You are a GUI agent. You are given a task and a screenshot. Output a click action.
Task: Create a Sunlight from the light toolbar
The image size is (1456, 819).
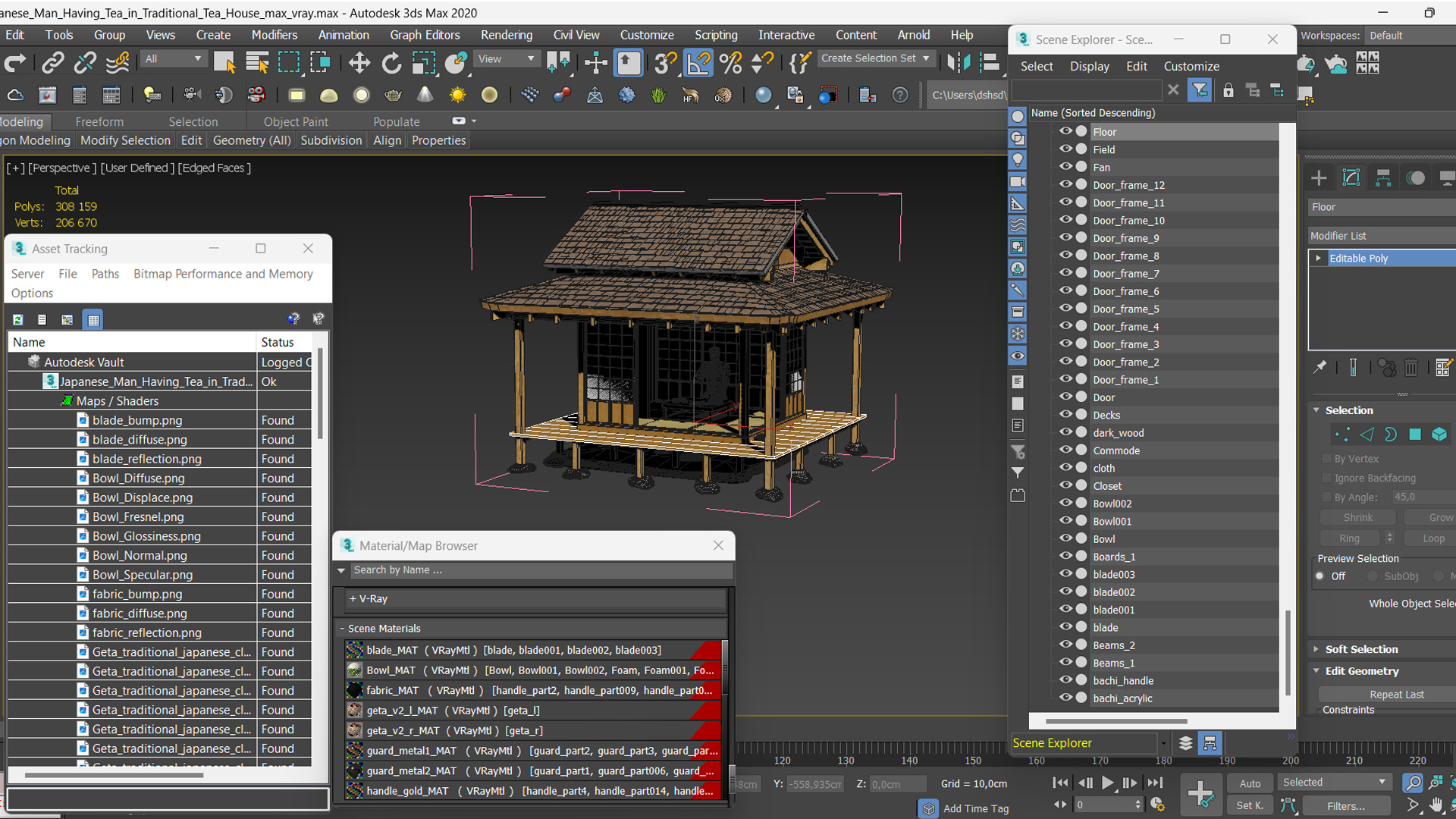coord(457,95)
